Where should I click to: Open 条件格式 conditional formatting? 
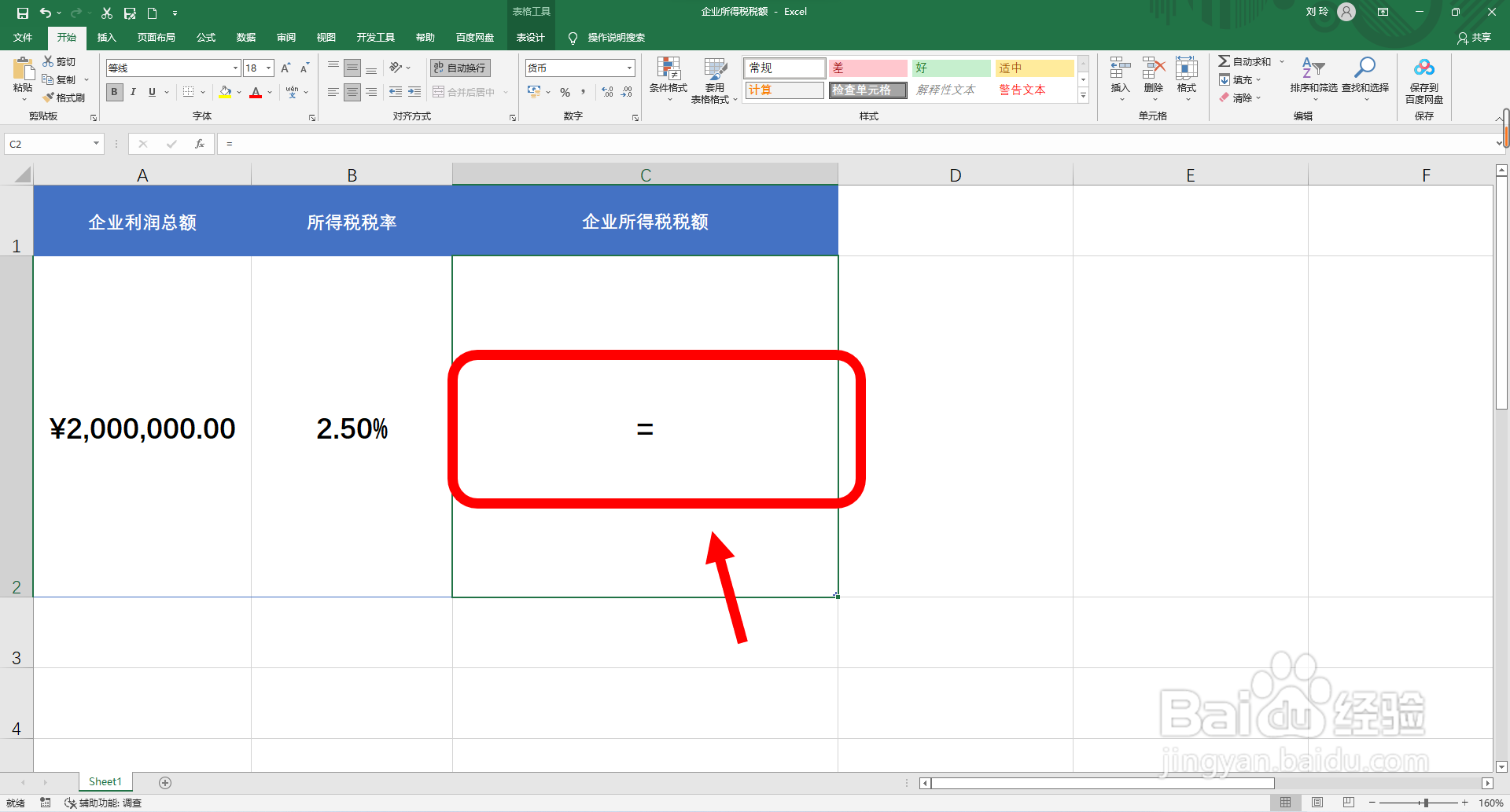[x=668, y=79]
